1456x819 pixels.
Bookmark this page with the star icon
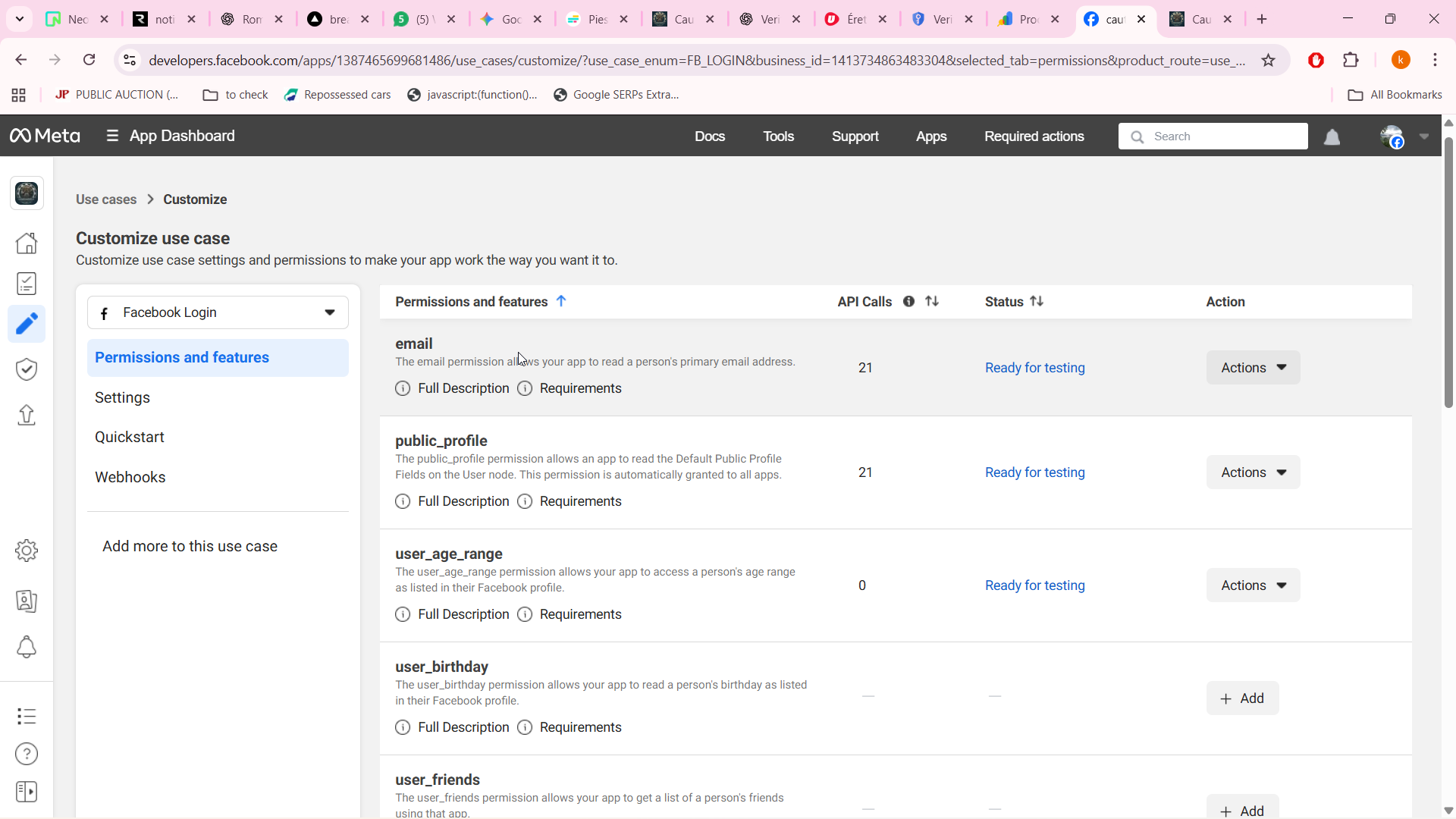click(1268, 60)
